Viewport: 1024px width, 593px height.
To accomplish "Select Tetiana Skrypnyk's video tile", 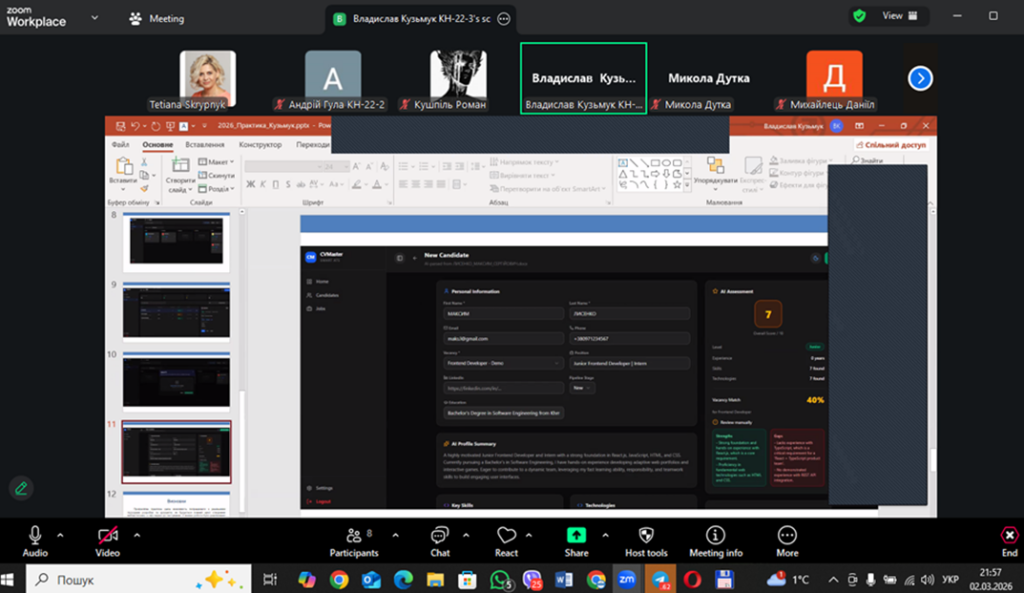I will 208,79.
